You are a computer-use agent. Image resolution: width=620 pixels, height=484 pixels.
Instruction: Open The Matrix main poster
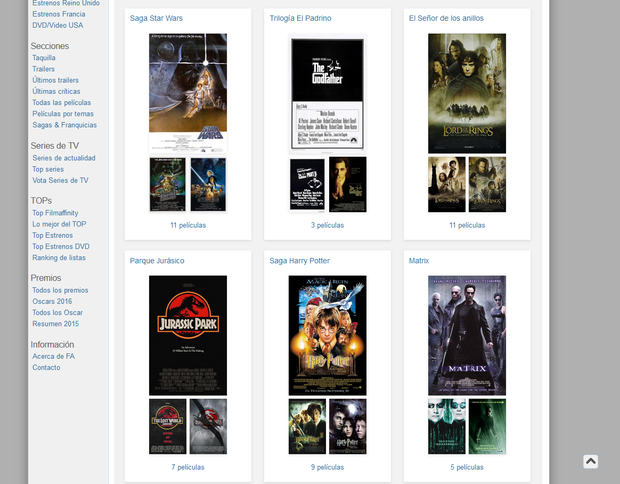click(467, 335)
